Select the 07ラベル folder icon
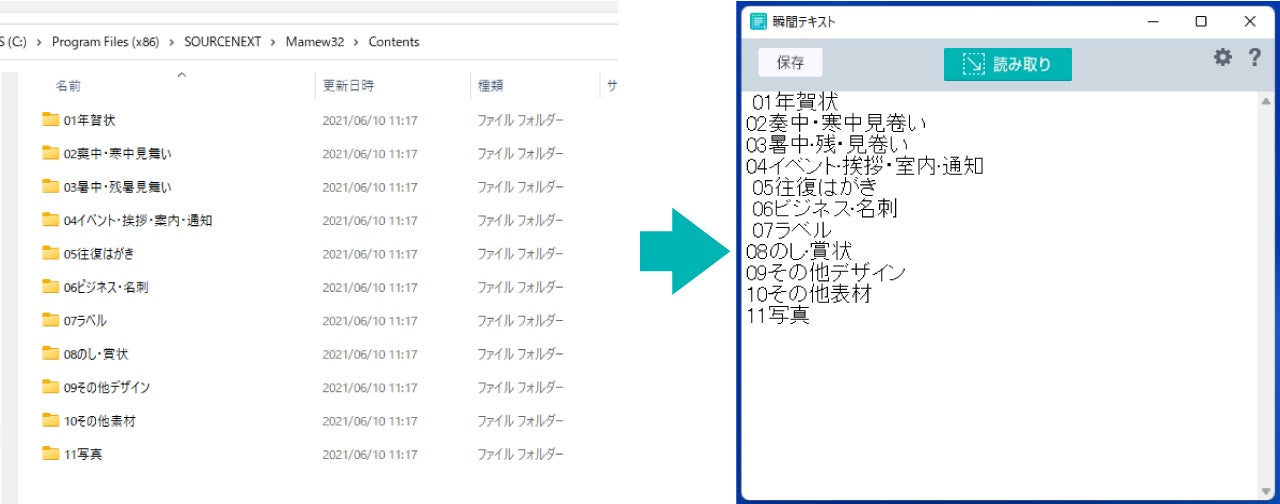Viewport: 1280px width, 504px height. coord(51,320)
